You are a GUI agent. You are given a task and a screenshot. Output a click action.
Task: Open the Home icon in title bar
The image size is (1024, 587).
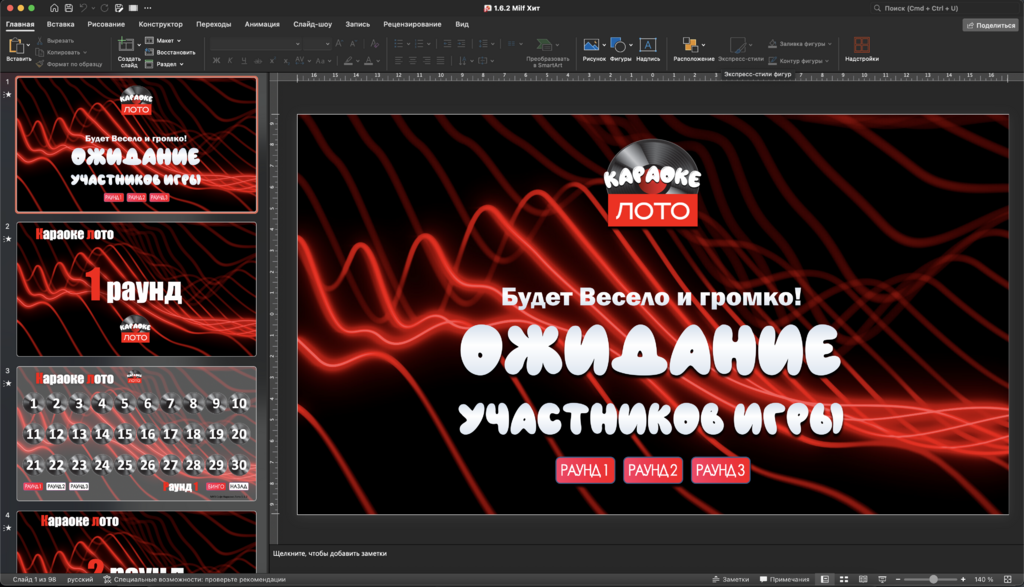point(54,8)
